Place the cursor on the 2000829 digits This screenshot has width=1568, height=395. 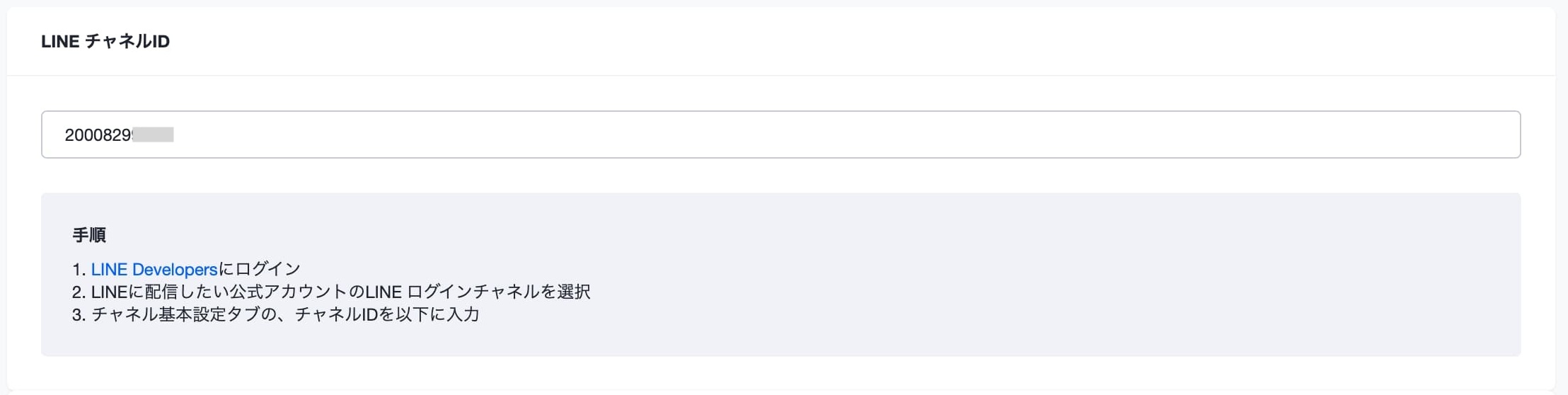coord(98,134)
